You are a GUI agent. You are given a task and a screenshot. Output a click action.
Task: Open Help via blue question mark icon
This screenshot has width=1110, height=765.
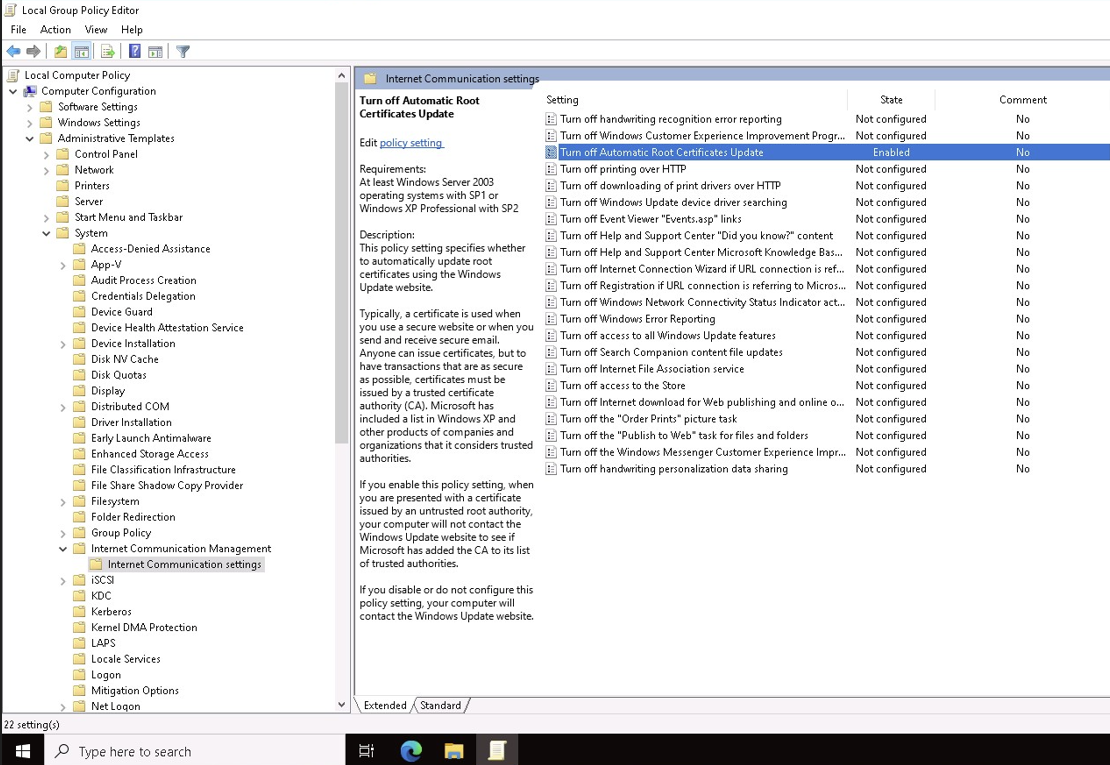[x=134, y=52]
